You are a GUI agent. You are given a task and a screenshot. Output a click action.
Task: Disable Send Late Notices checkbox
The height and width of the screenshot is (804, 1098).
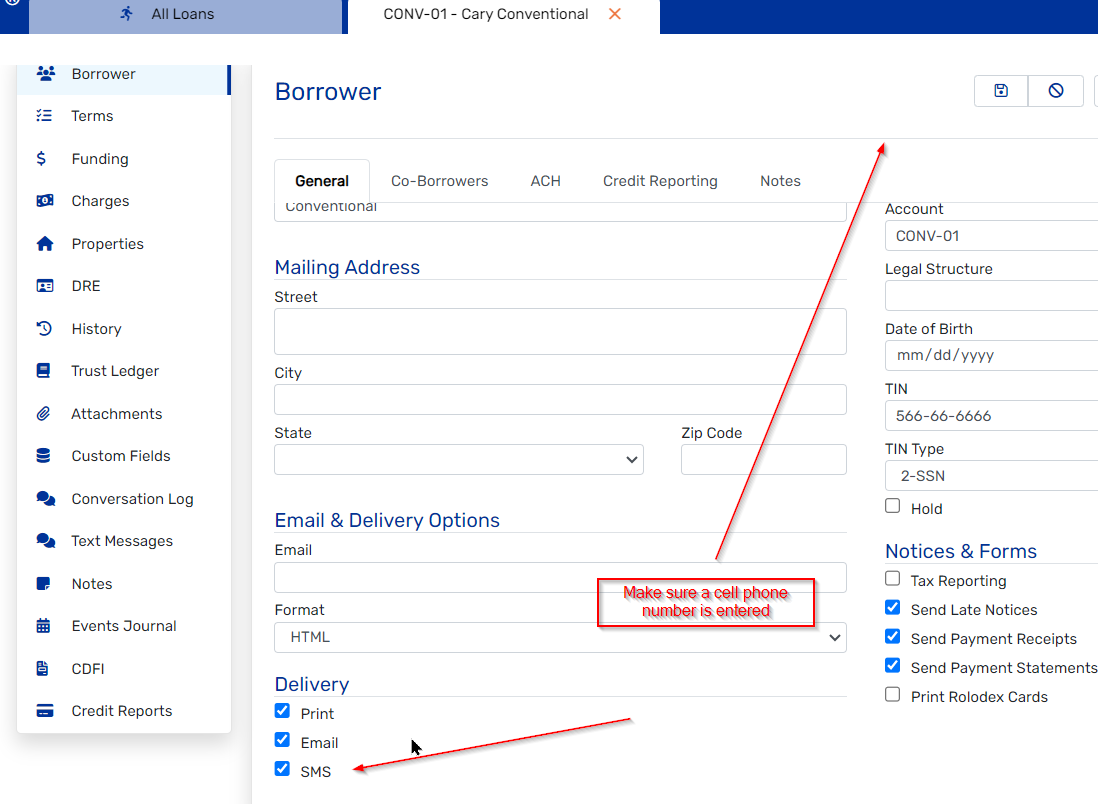(x=893, y=607)
